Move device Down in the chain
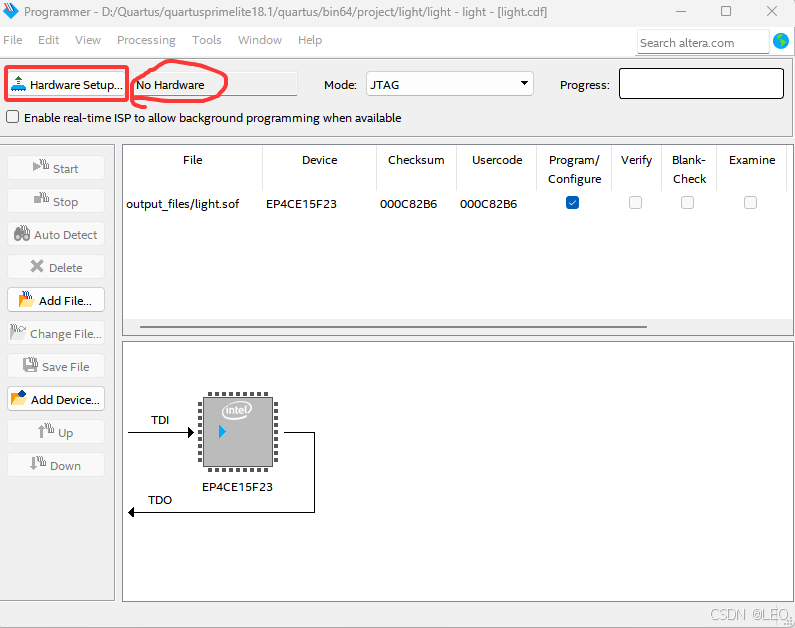 click(56, 465)
